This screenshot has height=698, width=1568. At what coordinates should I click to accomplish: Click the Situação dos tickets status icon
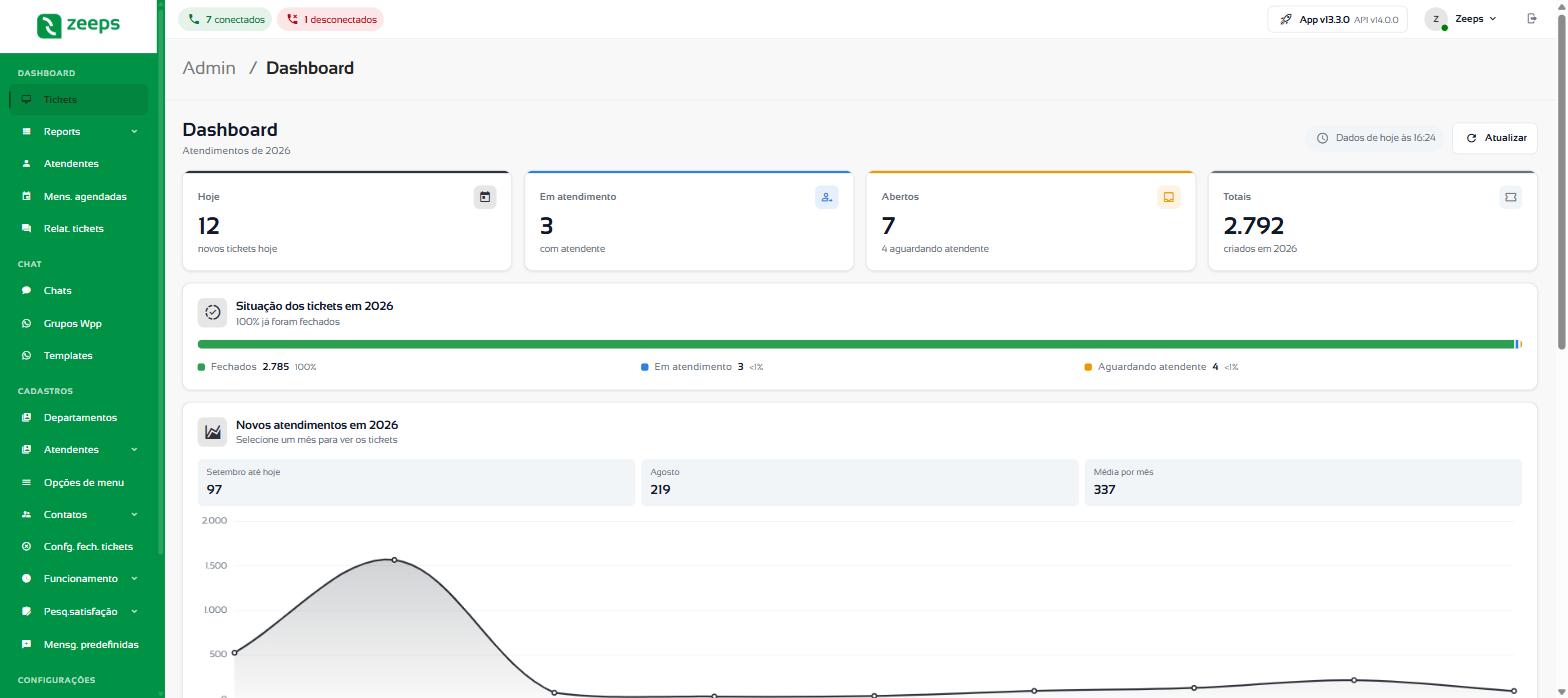click(212, 313)
